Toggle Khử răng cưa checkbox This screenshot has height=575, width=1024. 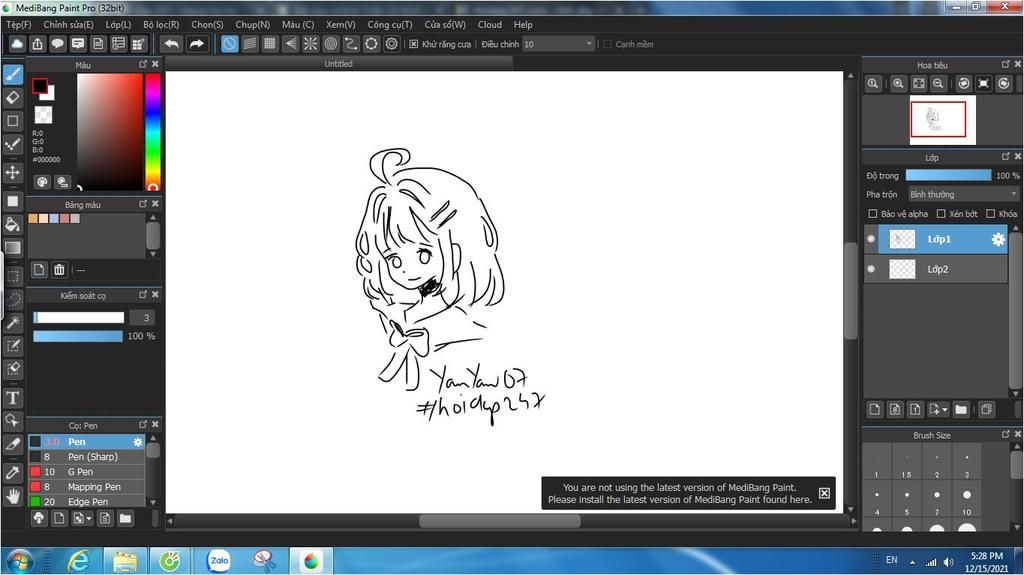413,44
